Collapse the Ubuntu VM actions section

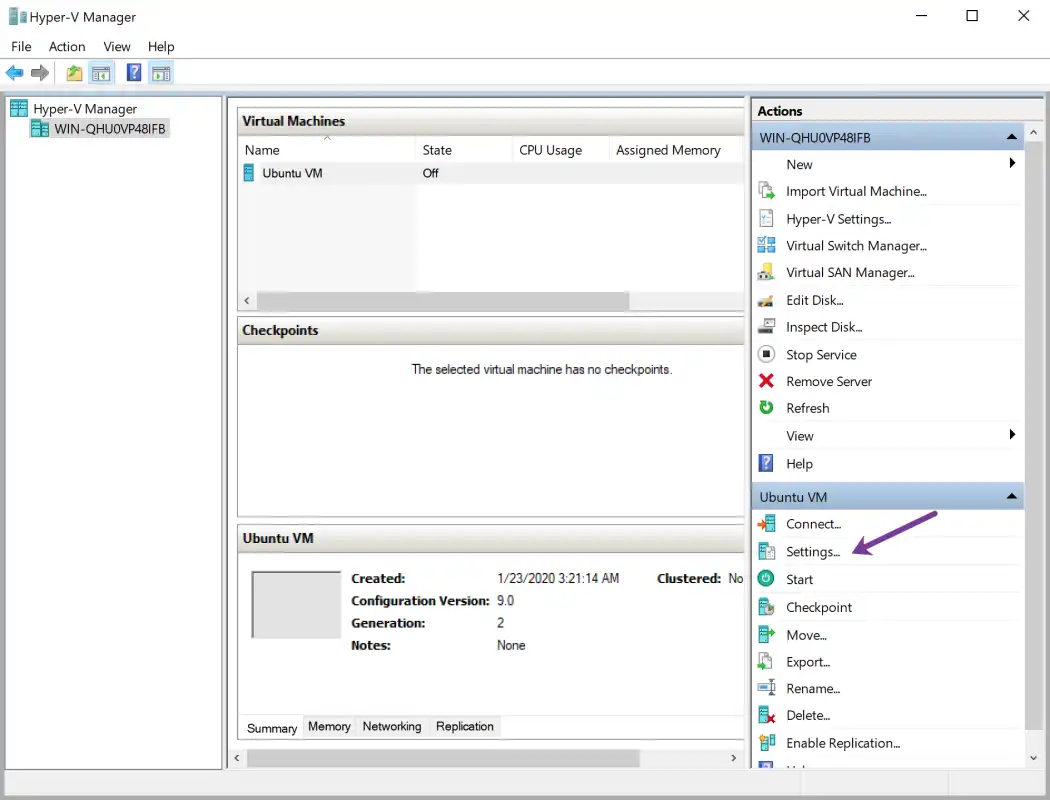1011,497
